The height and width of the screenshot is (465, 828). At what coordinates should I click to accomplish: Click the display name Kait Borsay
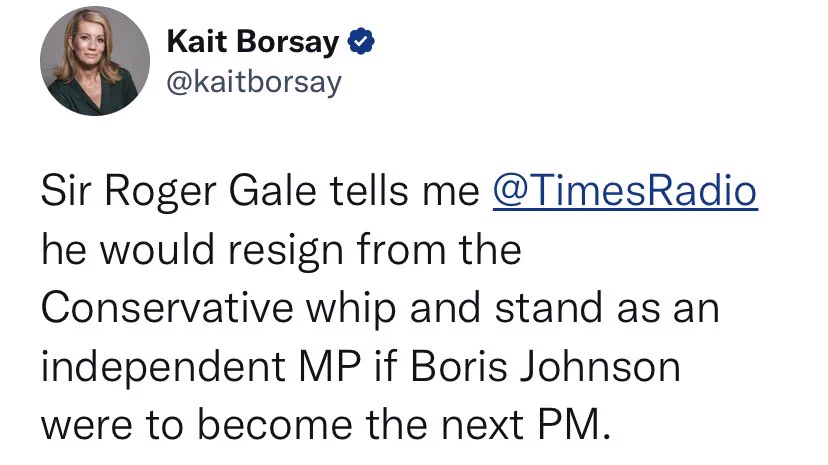coord(253,42)
